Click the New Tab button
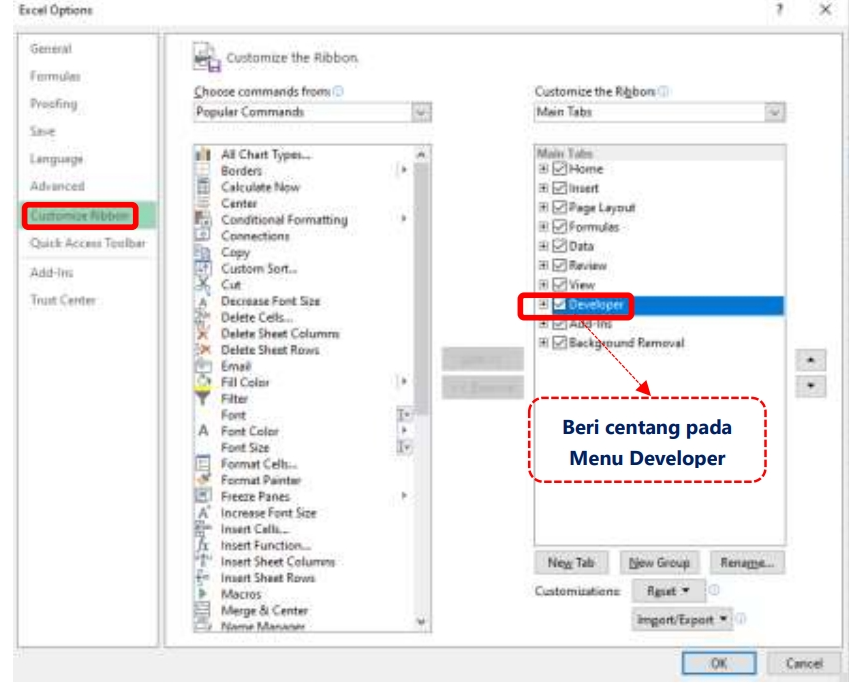849x684 pixels. pyautogui.click(x=571, y=563)
